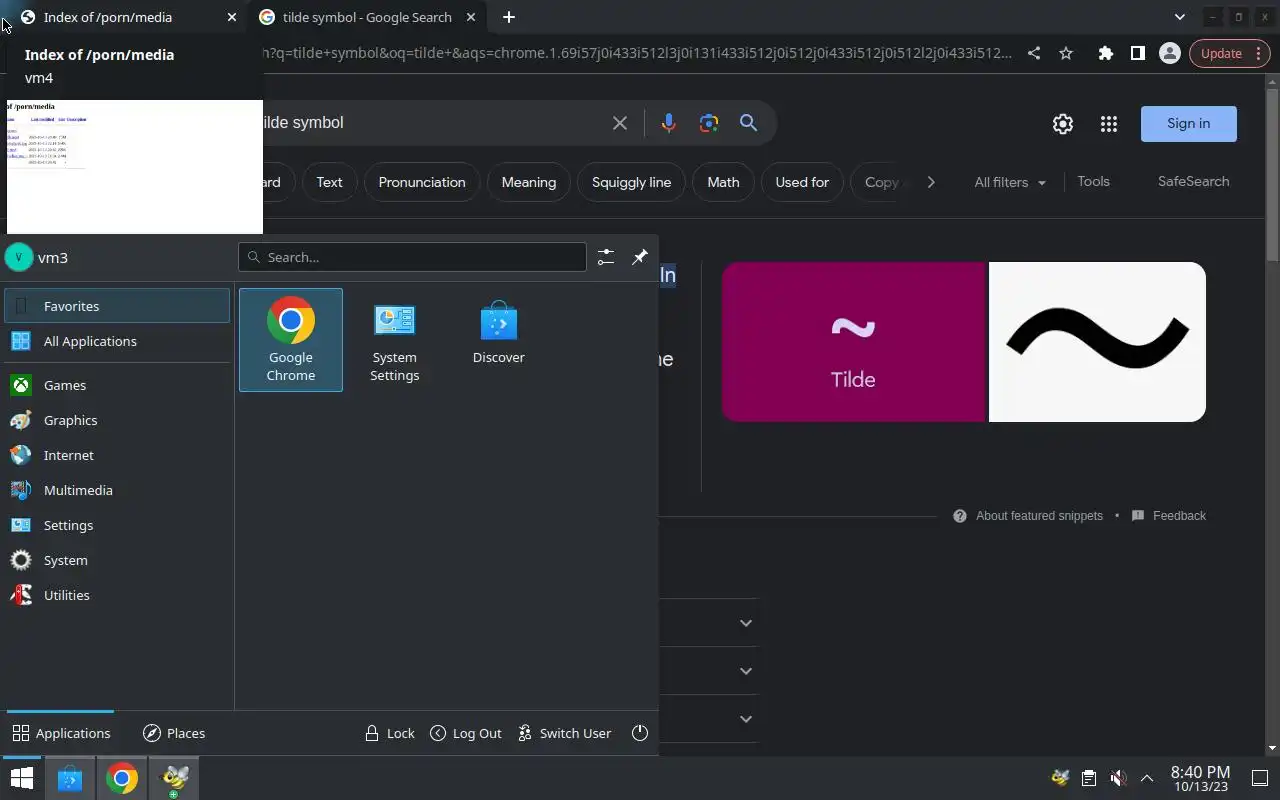Focus the launcher Search field

(x=412, y=257)
